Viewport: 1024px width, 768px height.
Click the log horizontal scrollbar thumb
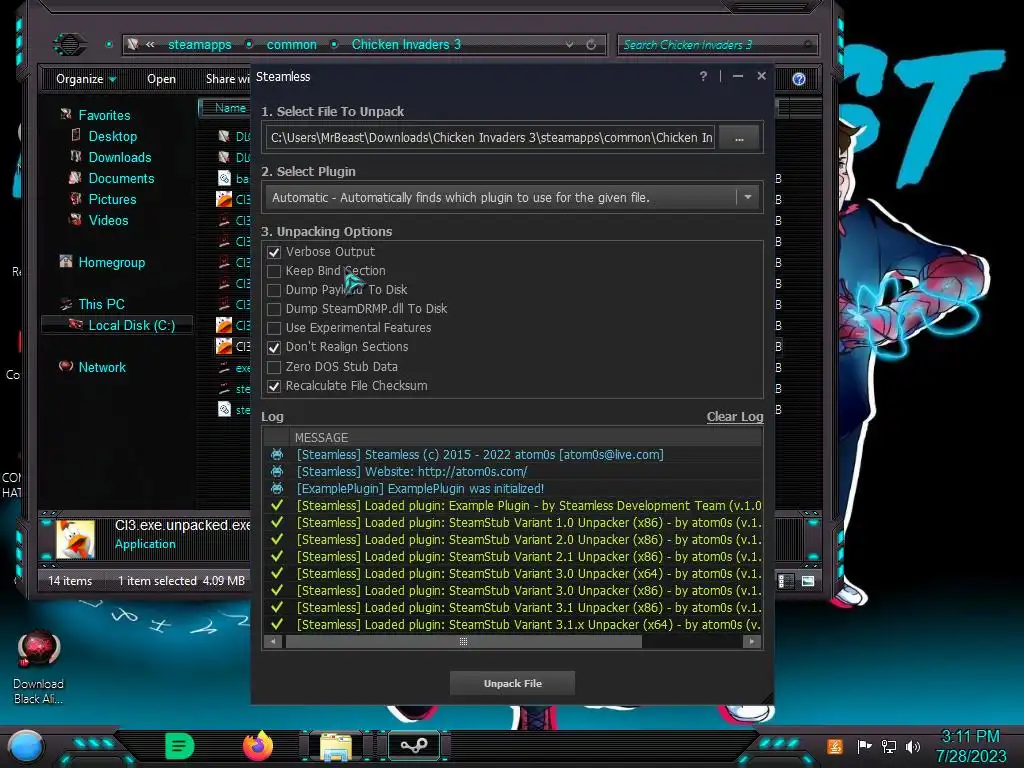[x=464, y=641]
